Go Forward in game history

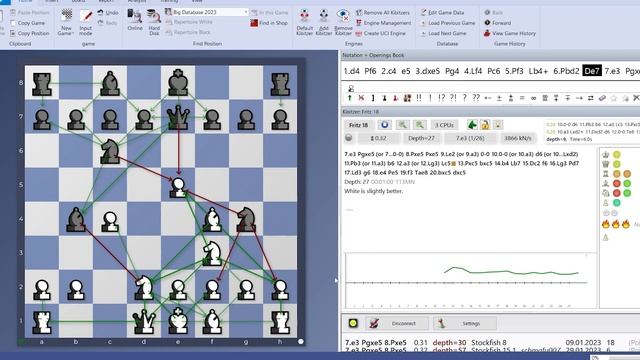[497, 23]
